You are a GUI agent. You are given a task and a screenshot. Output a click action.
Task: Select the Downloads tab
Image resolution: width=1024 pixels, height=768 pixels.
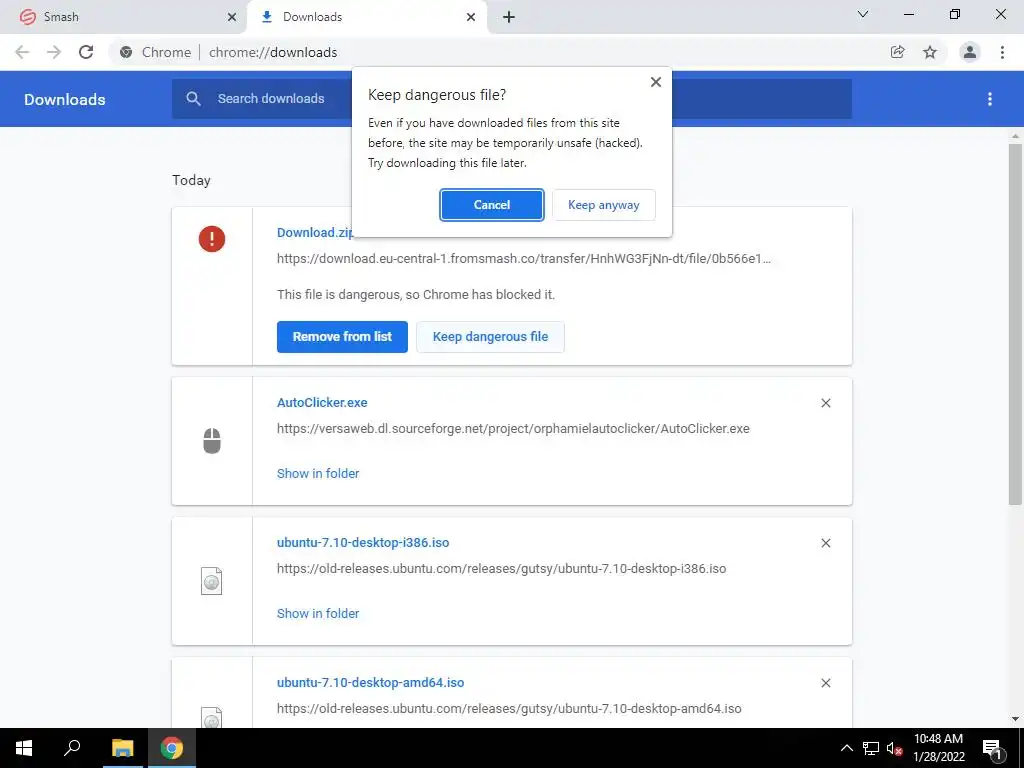(366, 17)
